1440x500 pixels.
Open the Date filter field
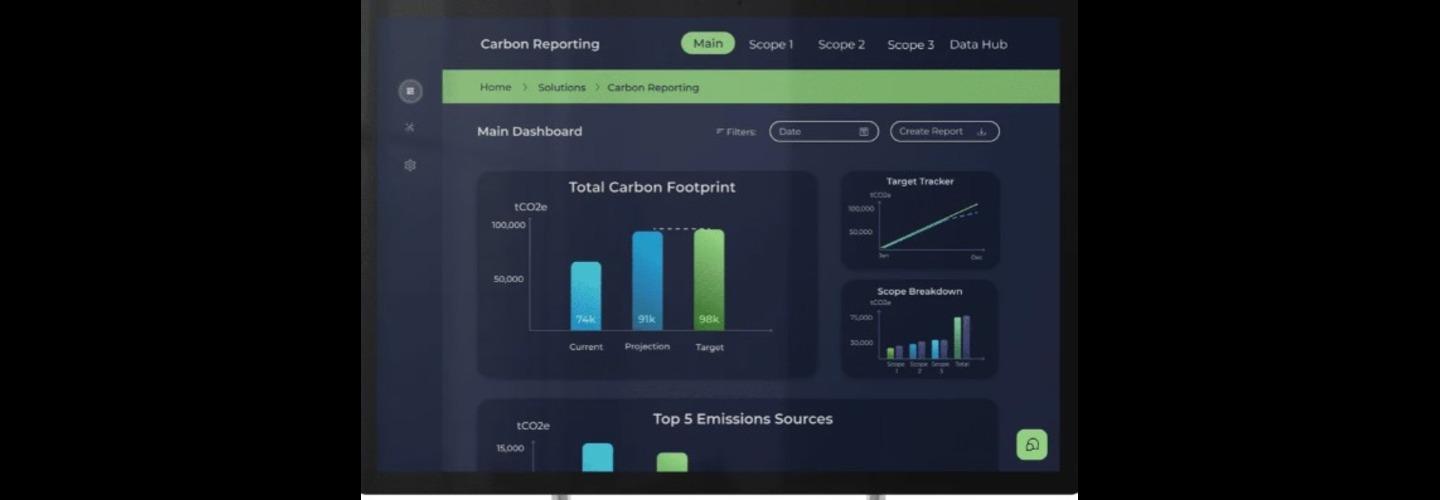[x=812, y=132]
